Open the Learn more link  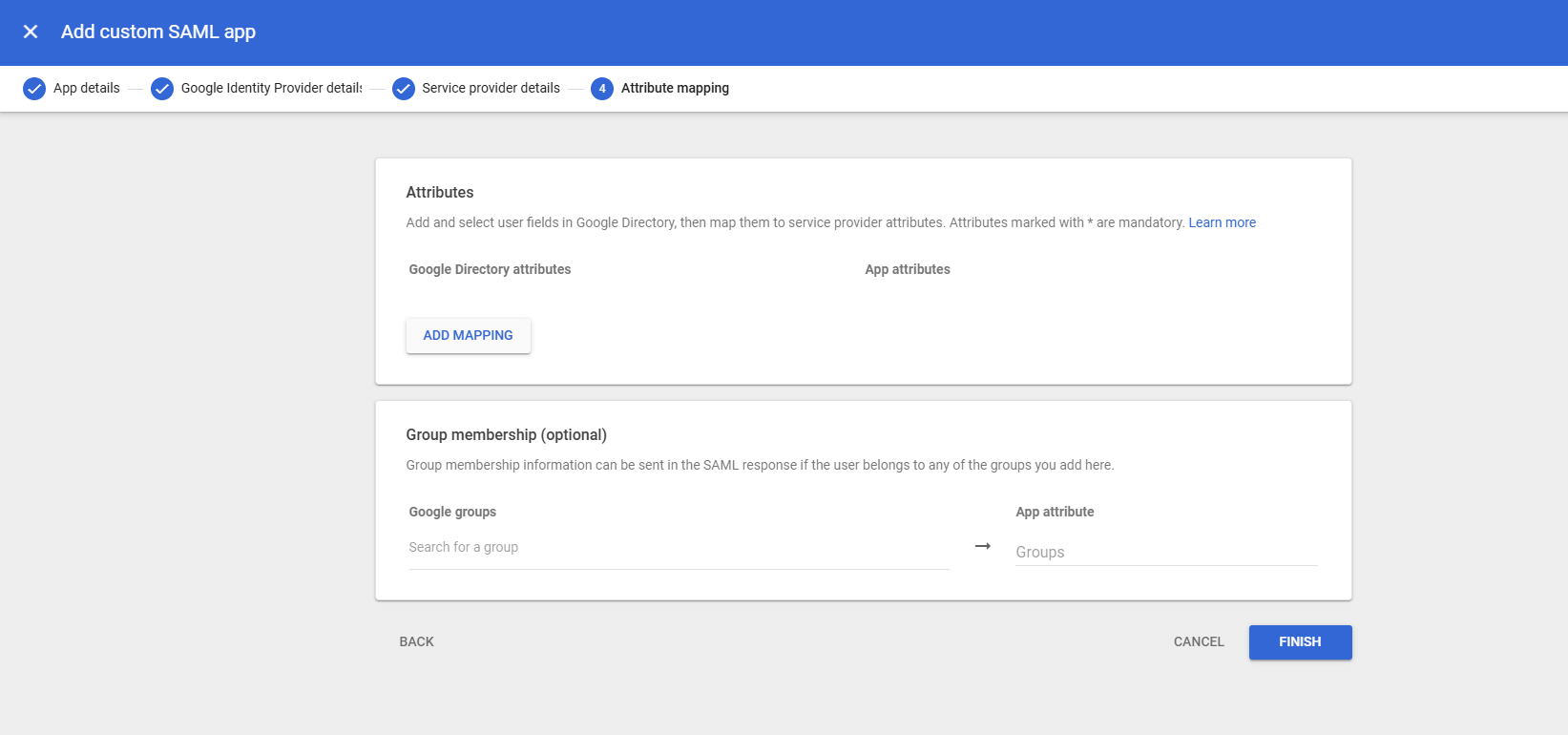(x=1222, y=222)
